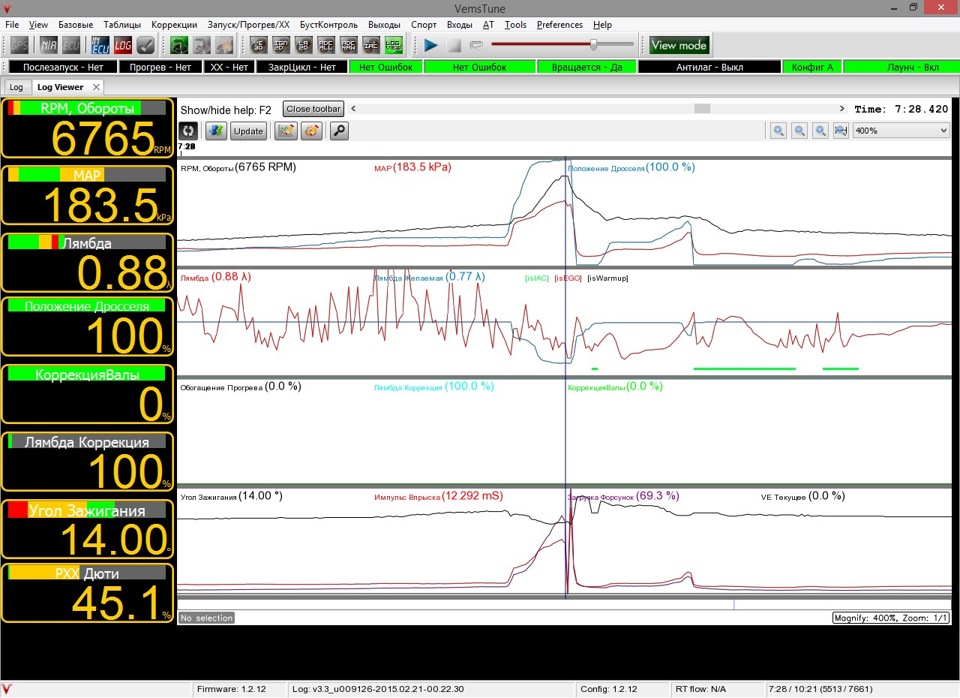Expand the БустКонтроль menu
Viewport: 960px width, 698px height.
(329, 24)
